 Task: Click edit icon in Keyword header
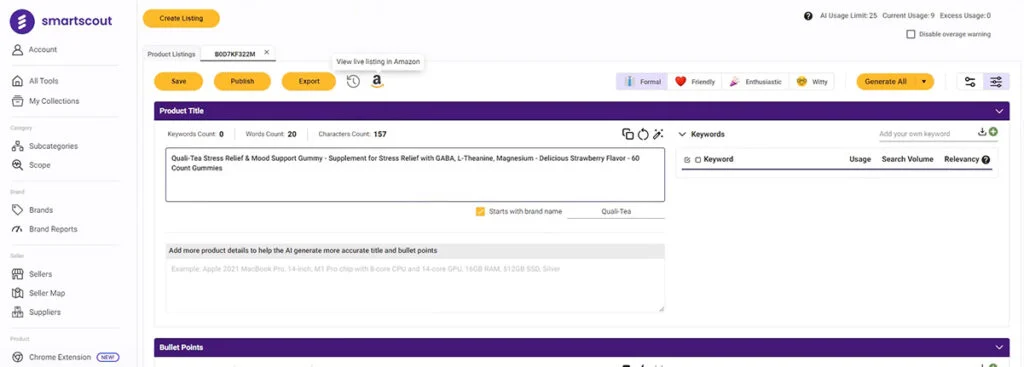click(x=687, y=159)
